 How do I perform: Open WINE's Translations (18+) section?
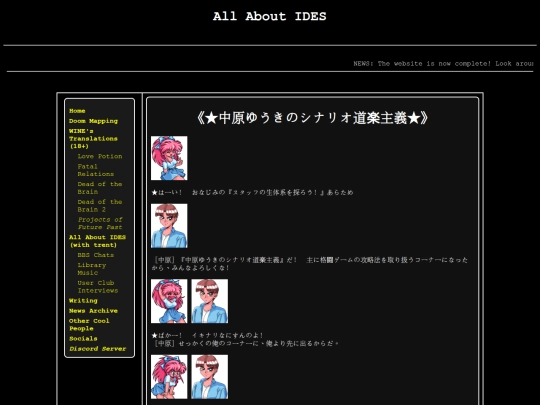(x=93, y=138)
